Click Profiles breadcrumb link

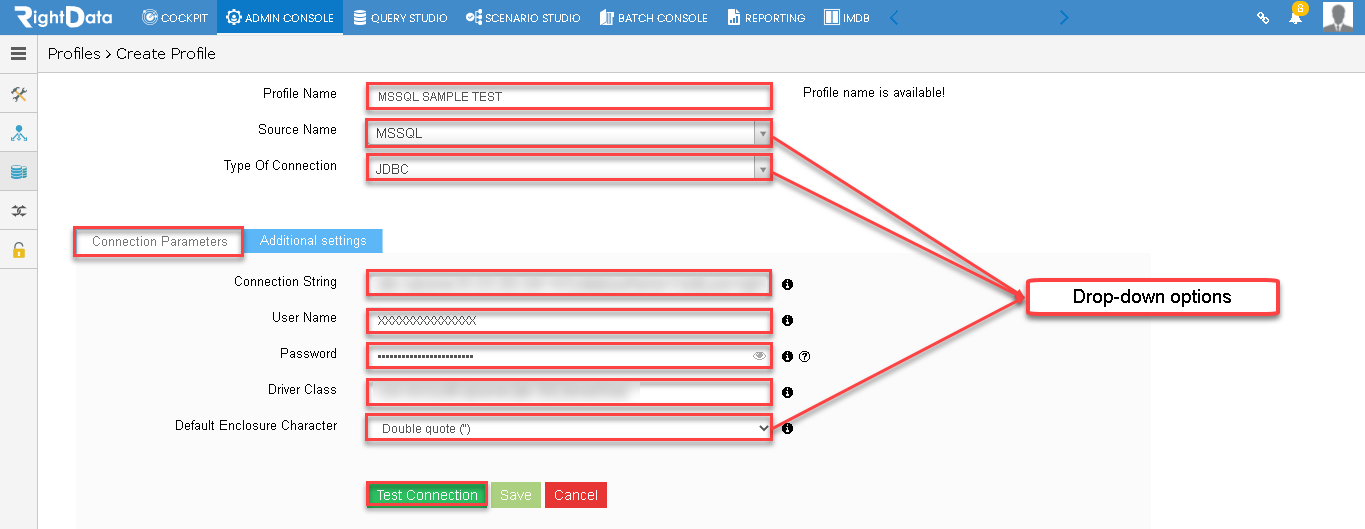point(74,54)
